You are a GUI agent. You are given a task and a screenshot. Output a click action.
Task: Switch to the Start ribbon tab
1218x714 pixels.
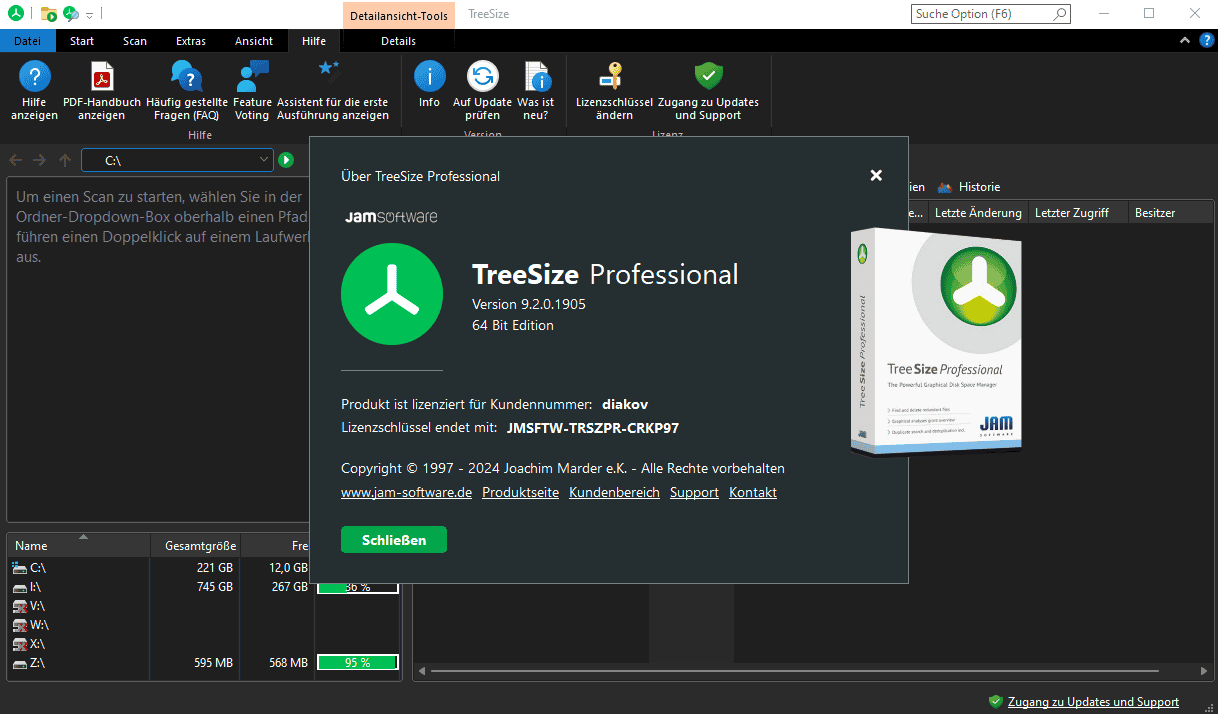coord(82,41)
